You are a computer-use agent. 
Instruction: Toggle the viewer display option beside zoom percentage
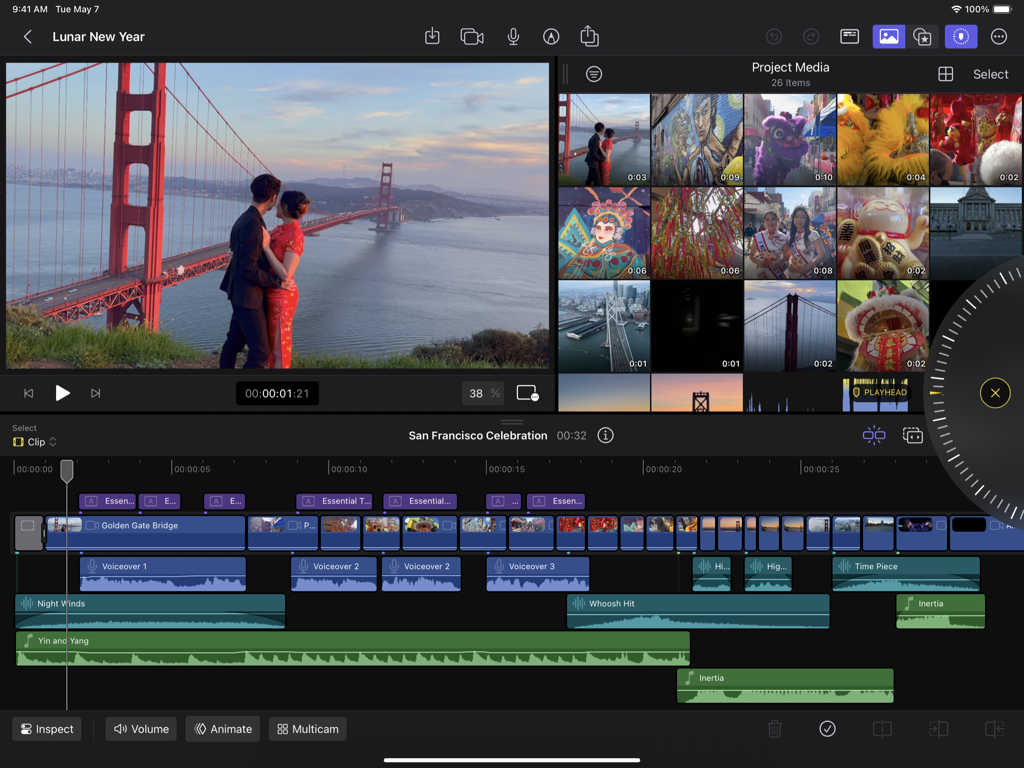pyautogui.click(x=527, y=393)
